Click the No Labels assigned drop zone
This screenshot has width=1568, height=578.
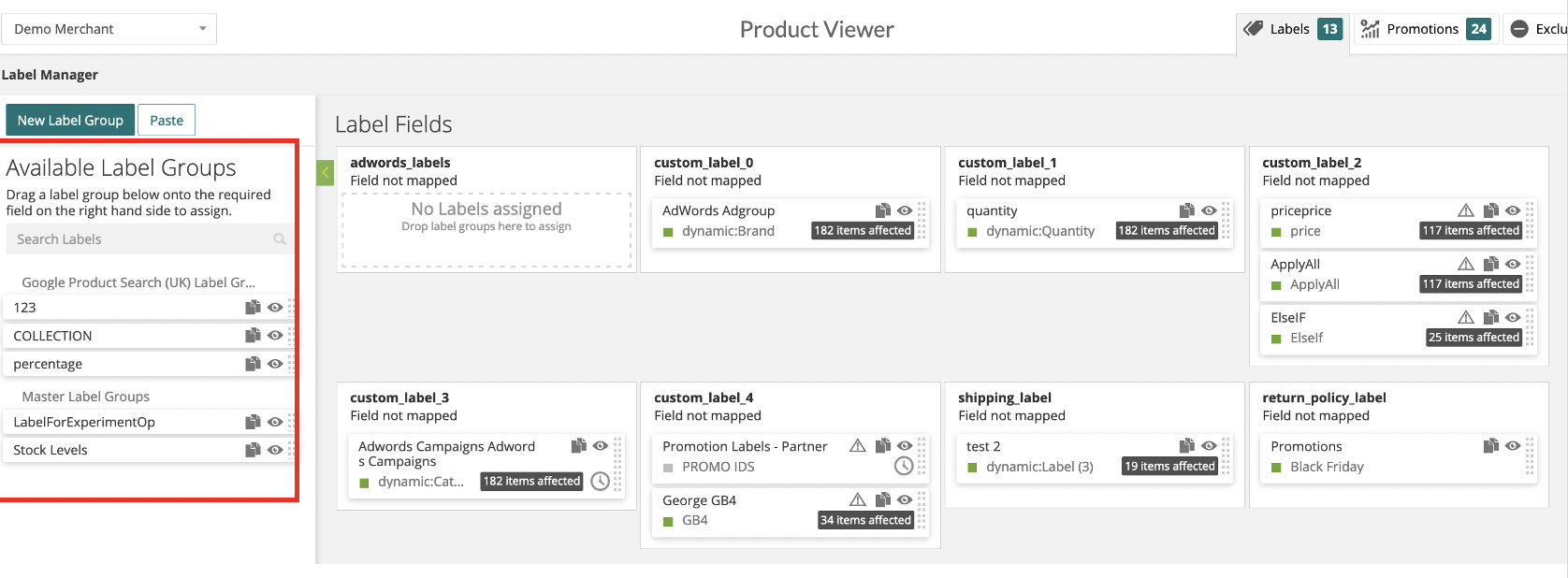pyautogui.click(x=486, y=230)
